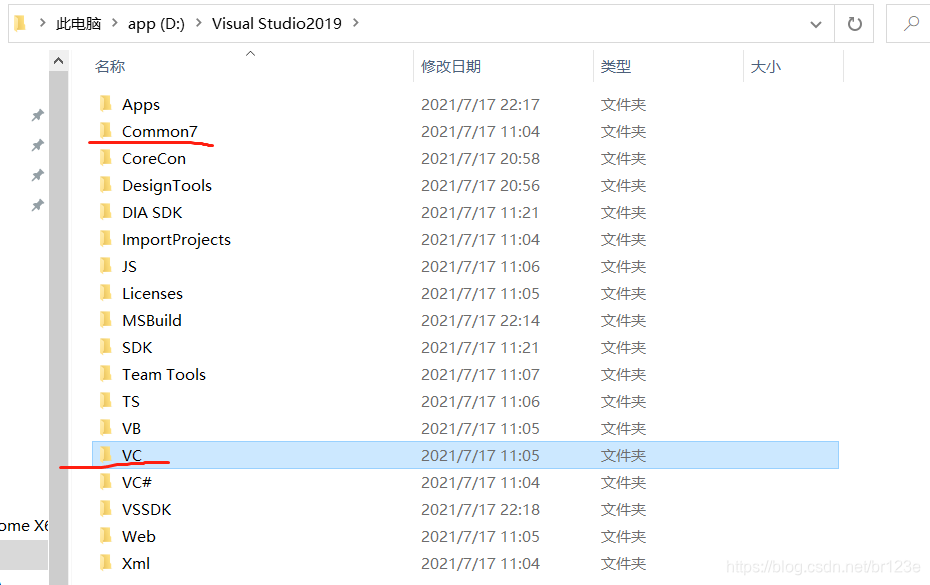Go to app (D:) via breadcrumb path
Screen dimensions: 930x585
pos(155,23)
